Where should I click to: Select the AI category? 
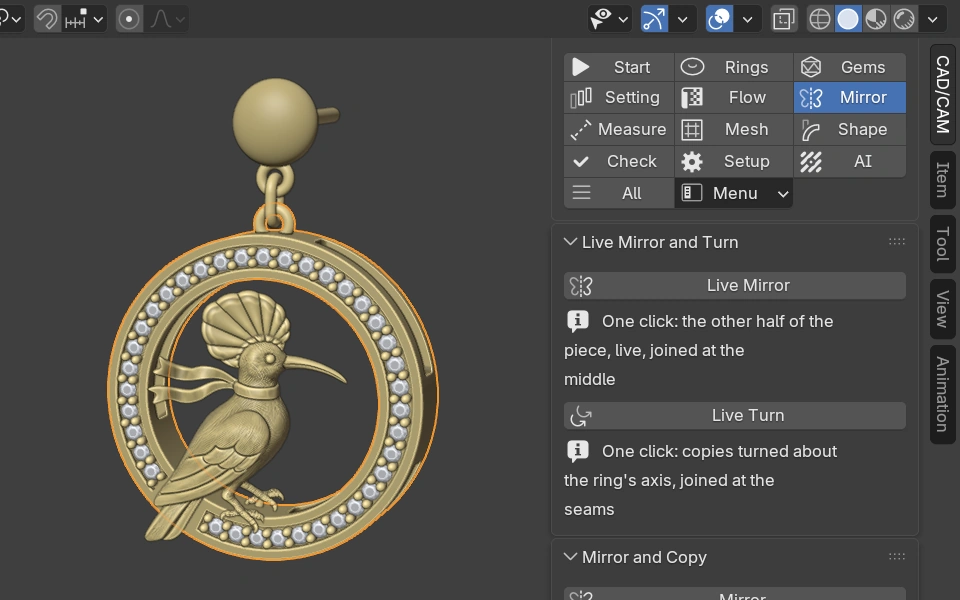[850, 161]
